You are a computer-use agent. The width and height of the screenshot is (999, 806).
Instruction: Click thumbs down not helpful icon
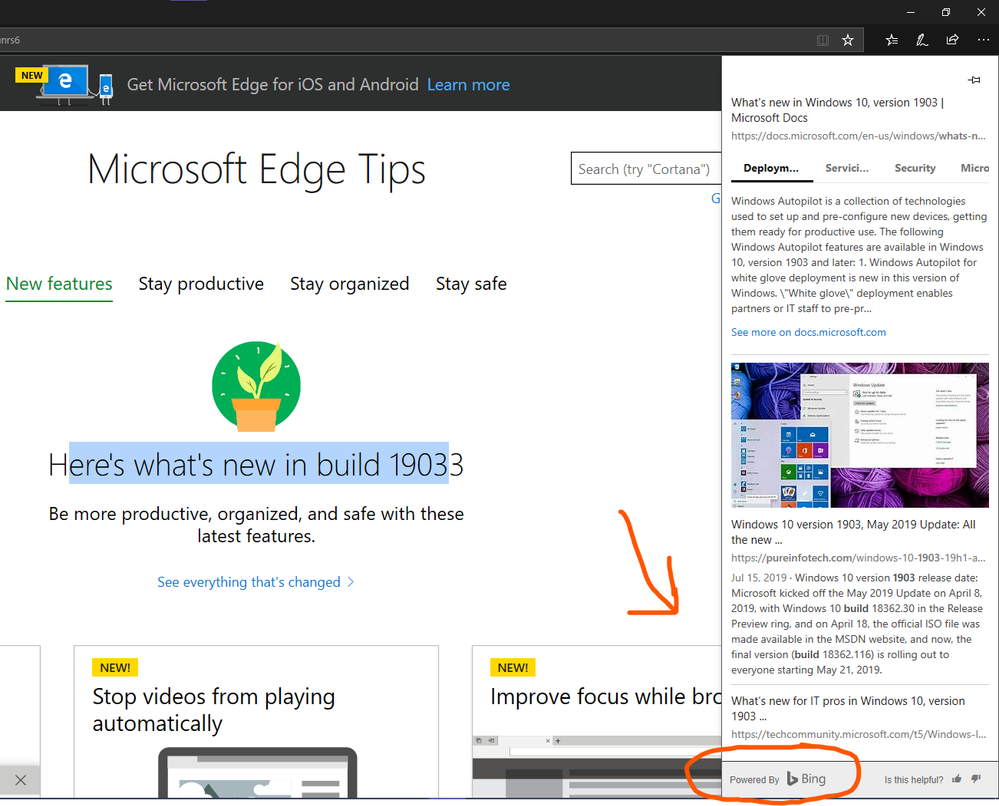(976, 779)
